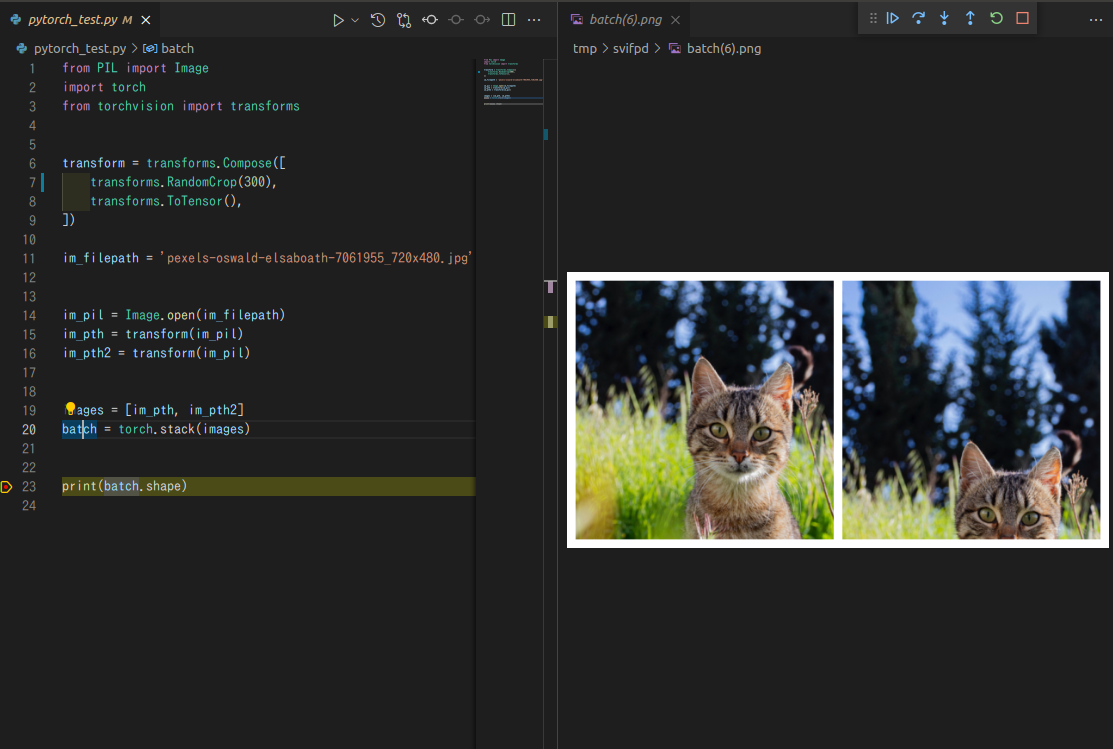Go to next change icon
Screen dimensions: 1113x749
click(482, 20)
